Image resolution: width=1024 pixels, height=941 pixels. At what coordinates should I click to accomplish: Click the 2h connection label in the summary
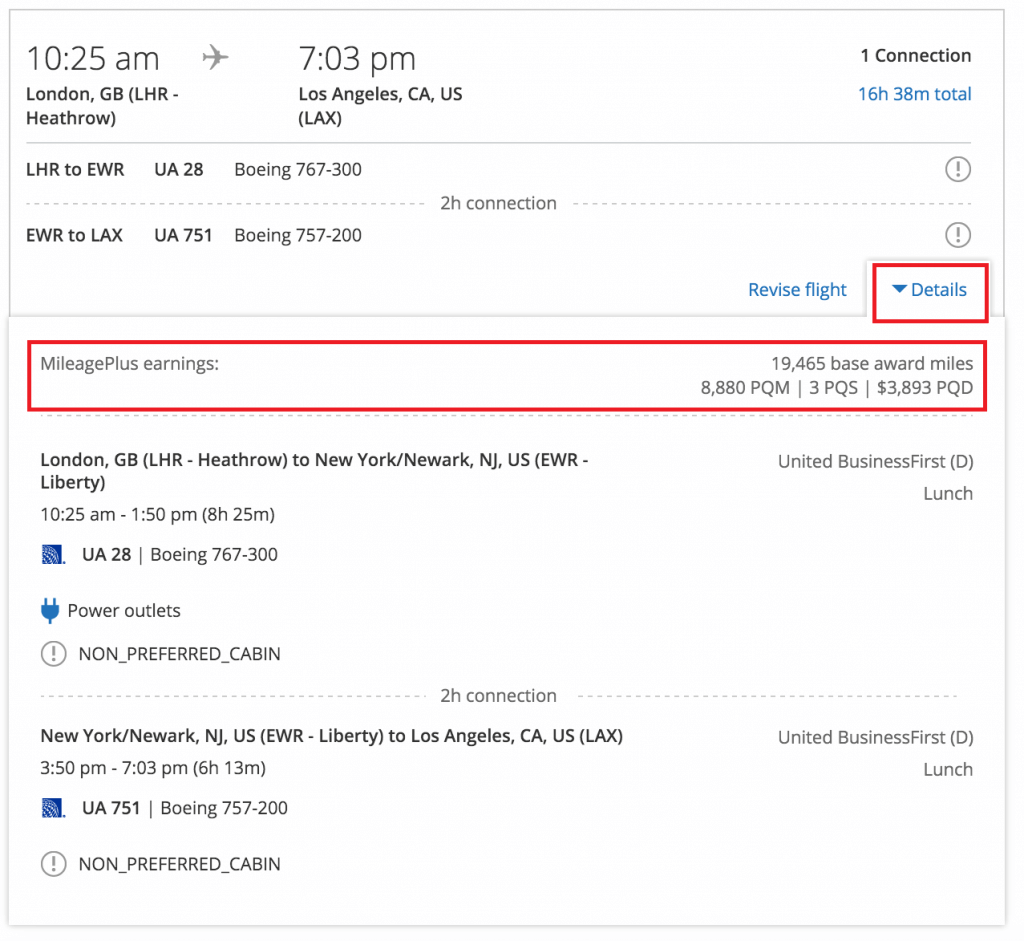click(498, 203)
